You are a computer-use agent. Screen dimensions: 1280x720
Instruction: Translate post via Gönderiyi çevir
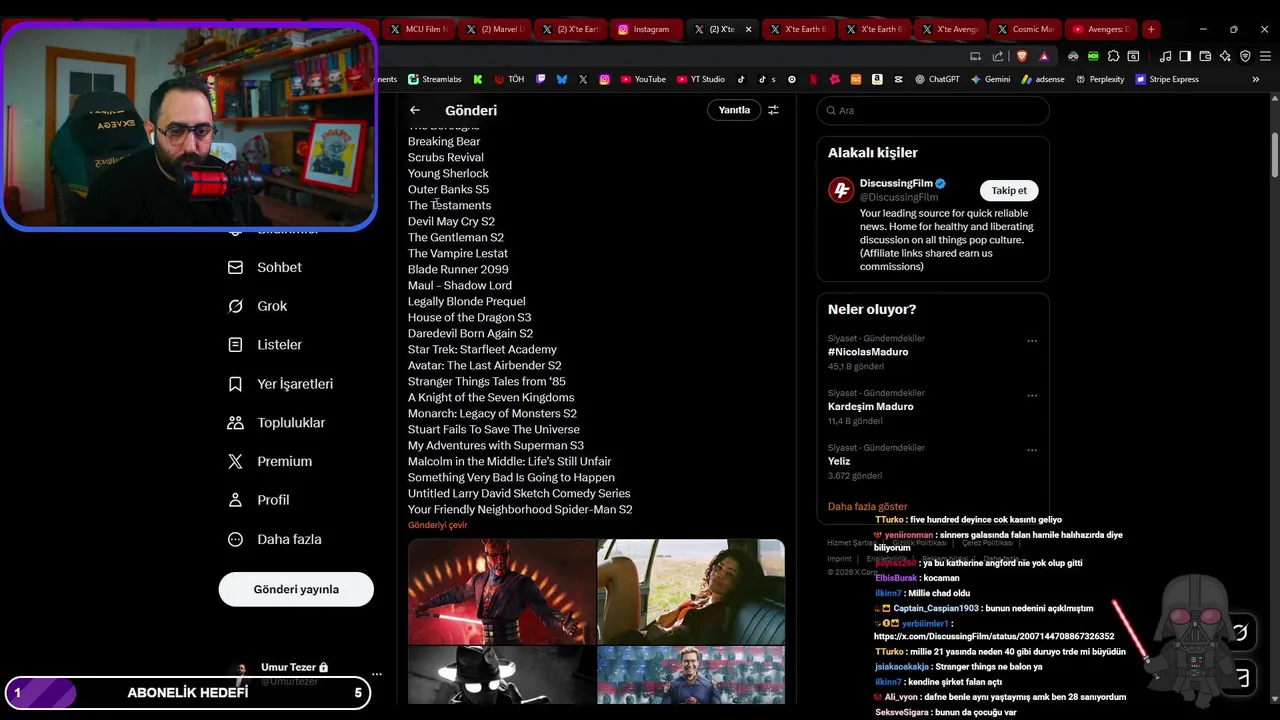[x=437, y=525]
